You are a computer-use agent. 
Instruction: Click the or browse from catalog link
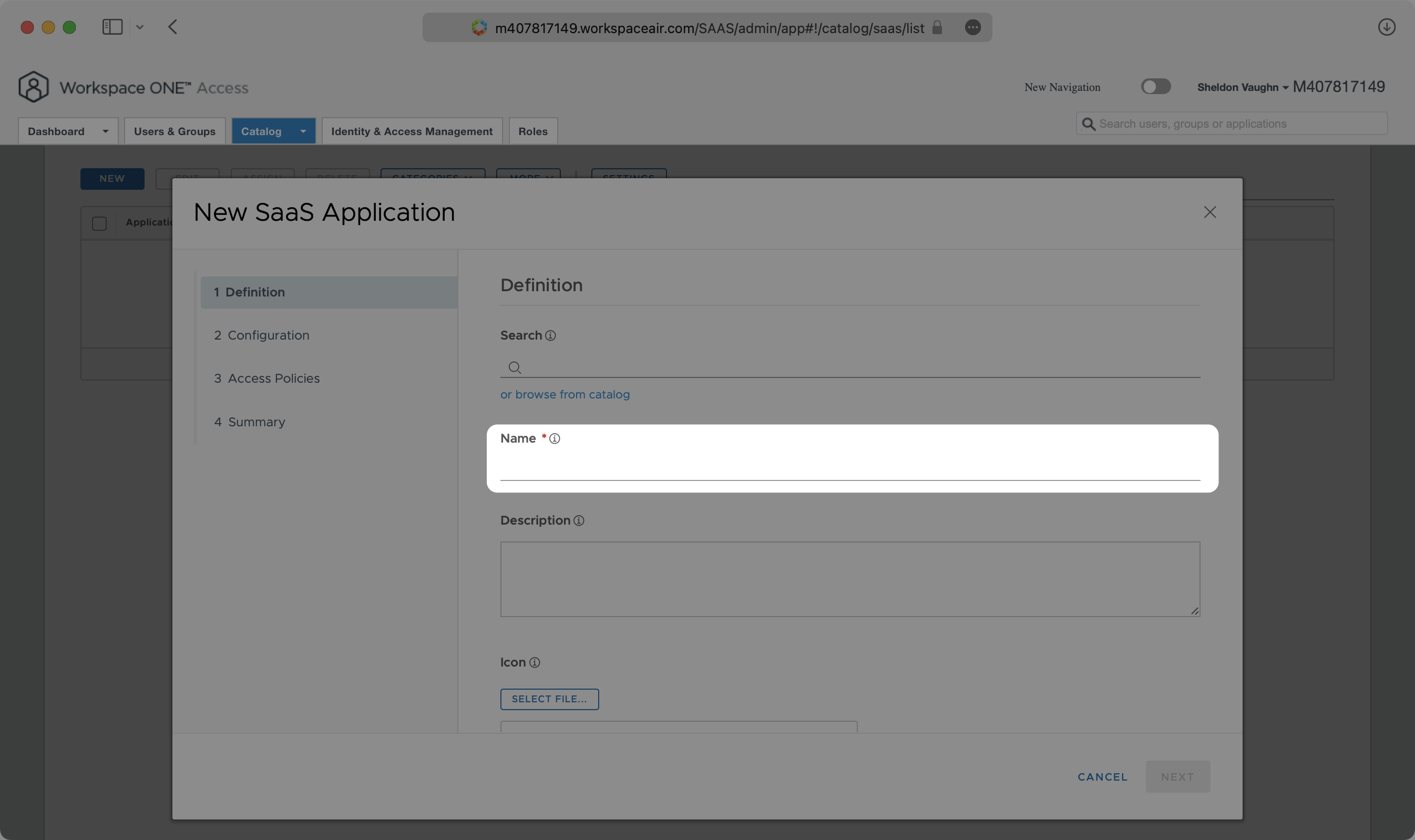565,394
